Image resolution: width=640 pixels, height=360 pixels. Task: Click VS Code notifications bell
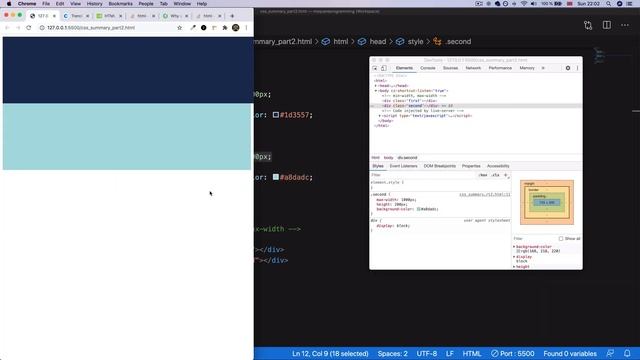click(627, 353)
